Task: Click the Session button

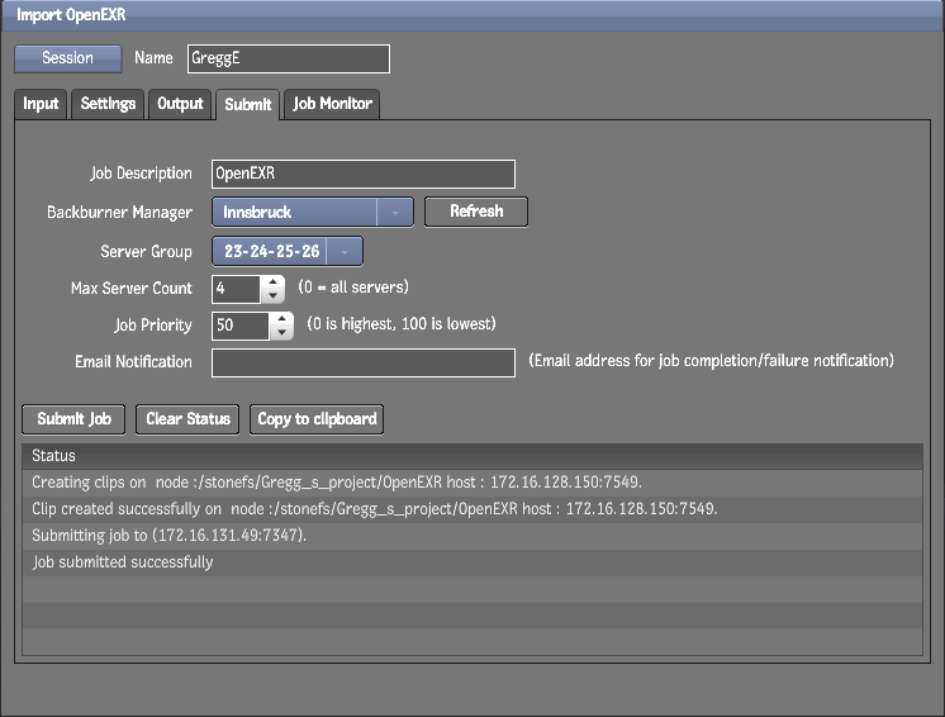Action: pyautogui.click(x=67, y=59)
